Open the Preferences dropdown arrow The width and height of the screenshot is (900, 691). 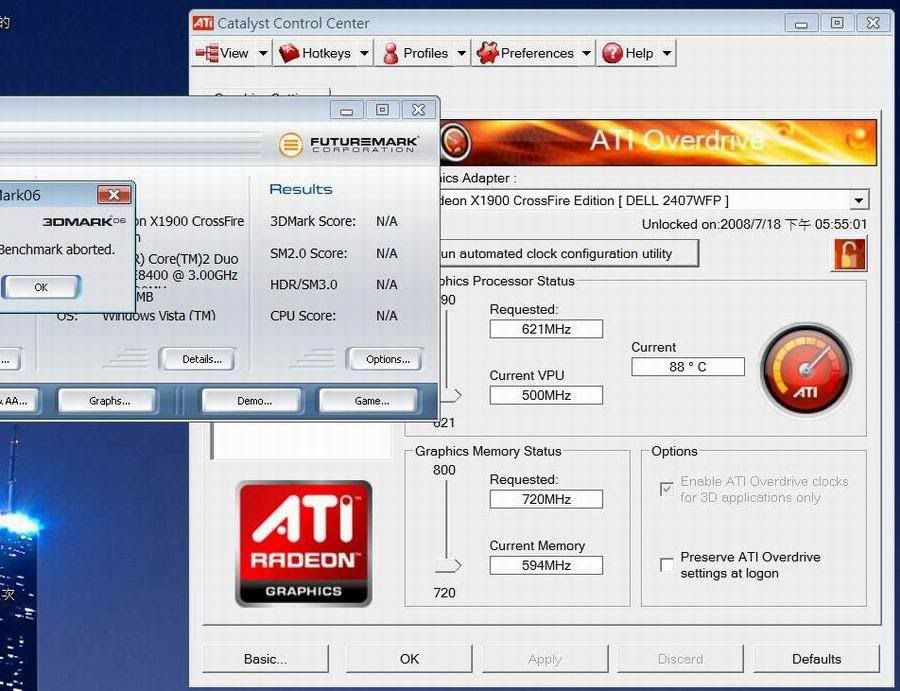(x=586, y=53)
